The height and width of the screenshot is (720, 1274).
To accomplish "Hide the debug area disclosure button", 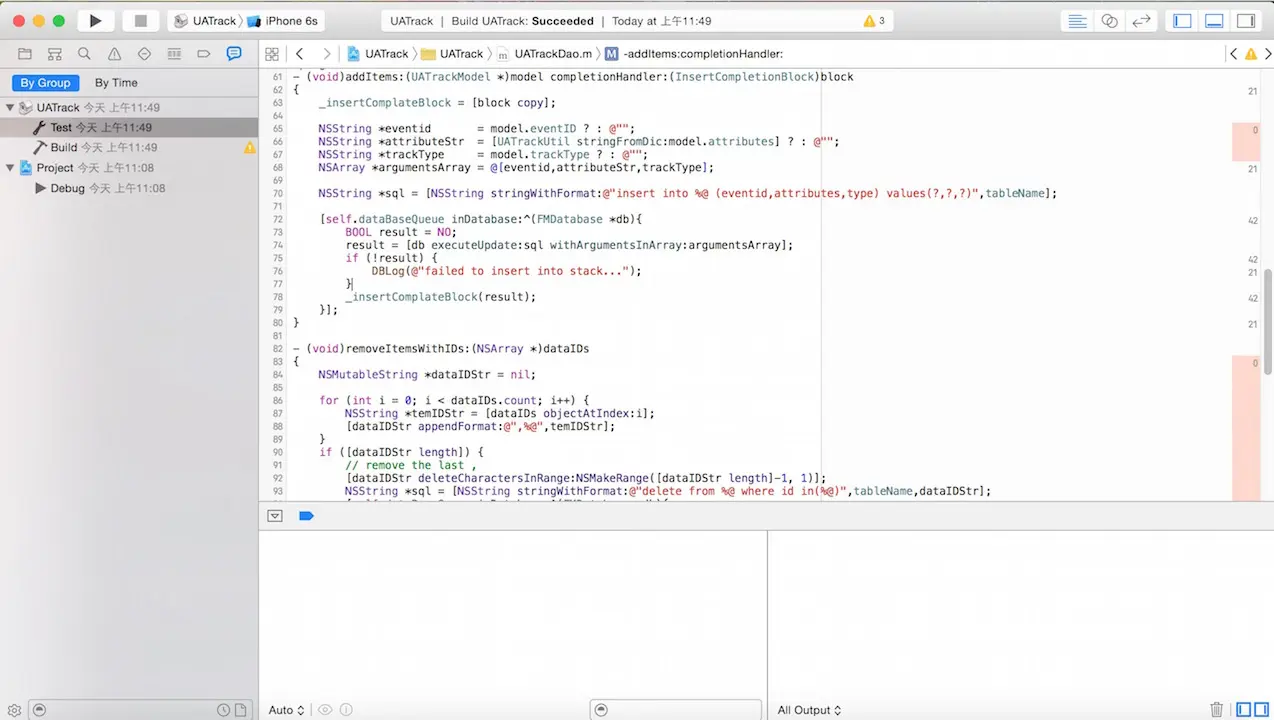I will pos(275,516).
